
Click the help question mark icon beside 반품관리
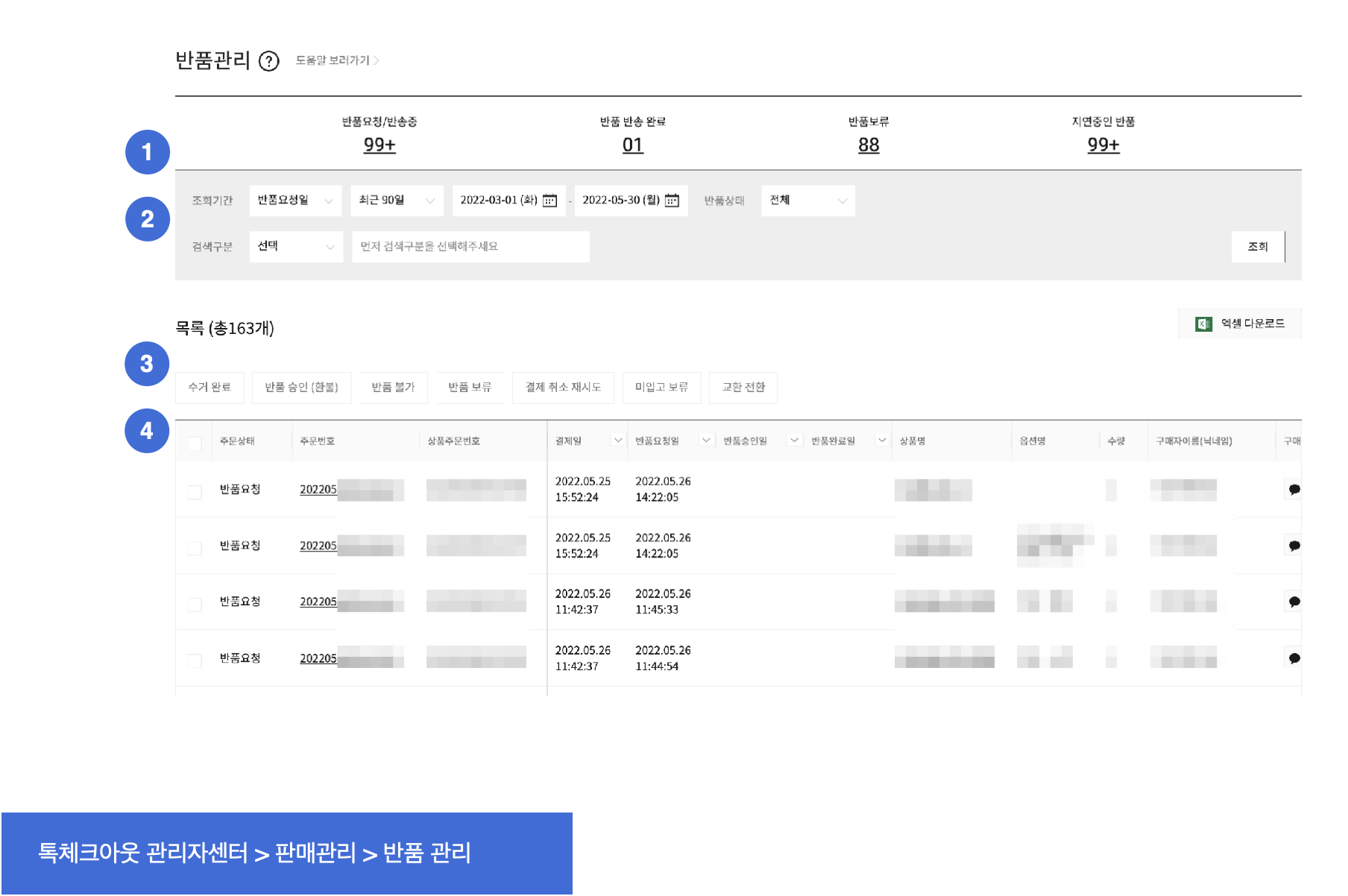coord(268,61)
